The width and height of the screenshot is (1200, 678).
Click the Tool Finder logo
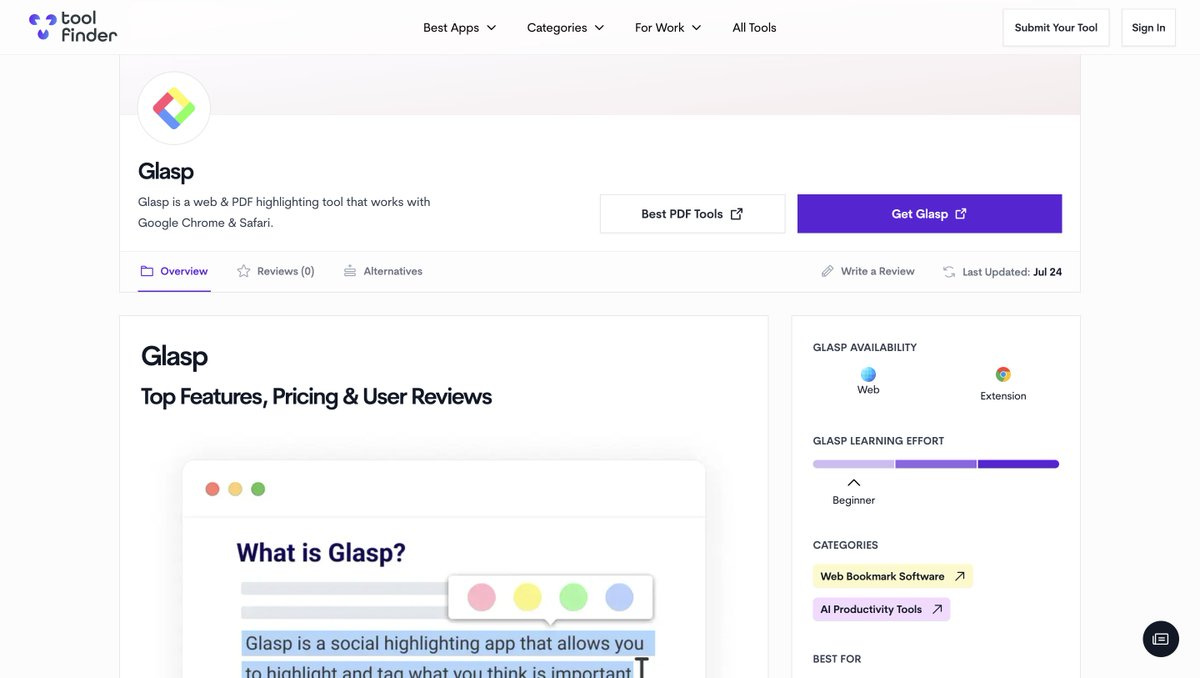(x=73, y=27)
